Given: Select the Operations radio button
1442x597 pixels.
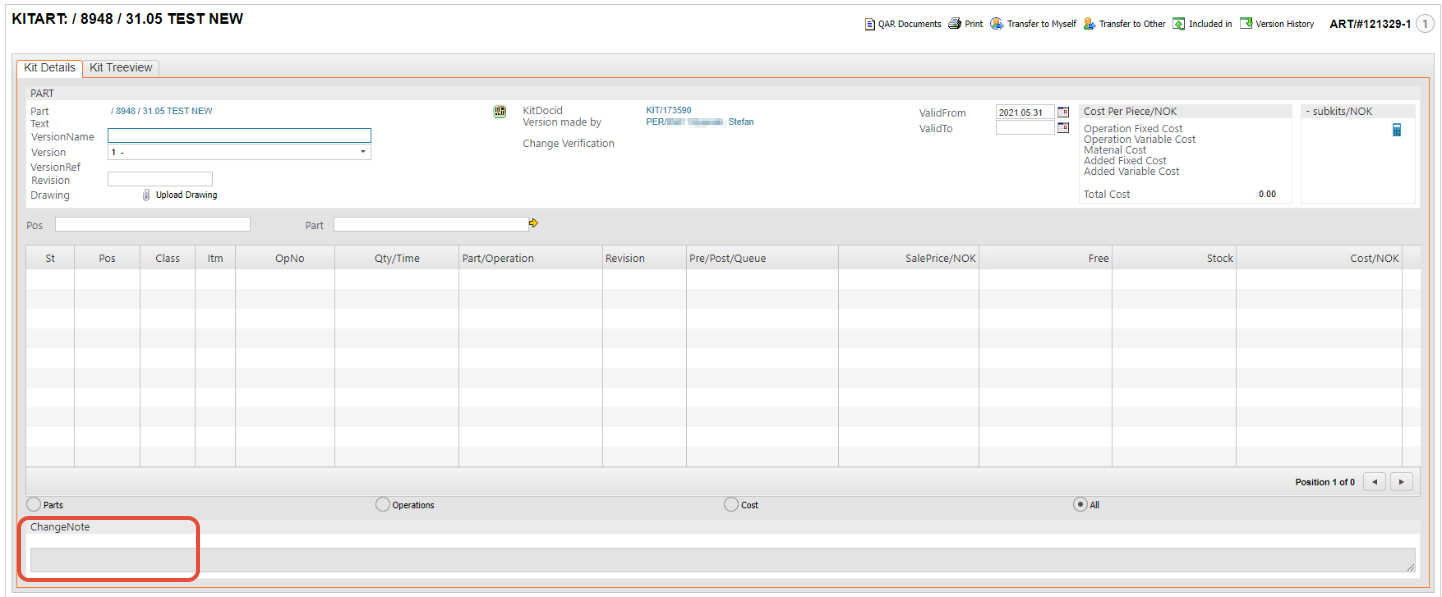Looking at the screenshot, I should (383, 505).
